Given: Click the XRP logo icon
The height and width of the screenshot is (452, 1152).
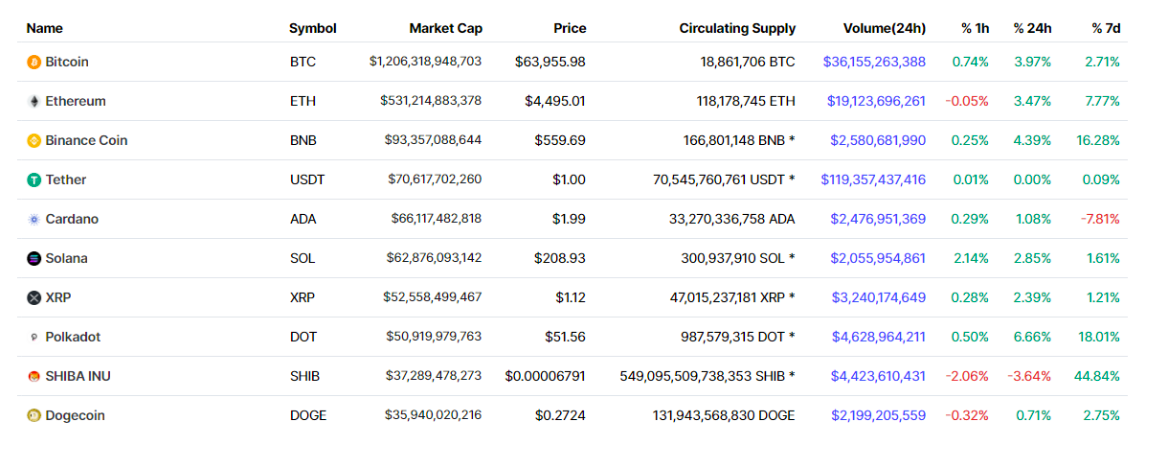Looking at the screenshot, I should click(x=34, y=298).
